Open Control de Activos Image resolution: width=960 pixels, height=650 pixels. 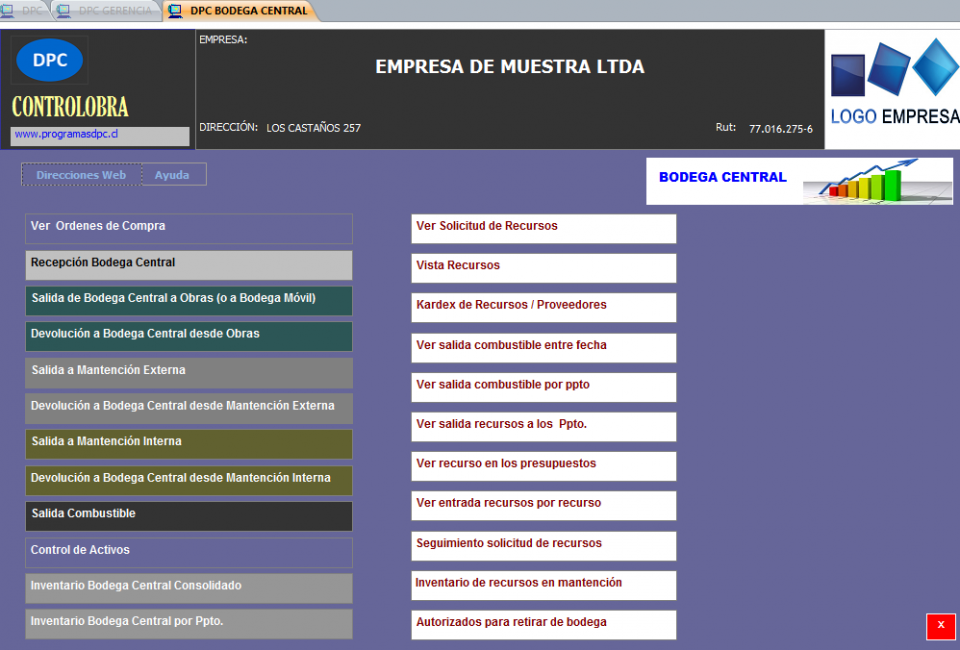(x=189, y=552)
